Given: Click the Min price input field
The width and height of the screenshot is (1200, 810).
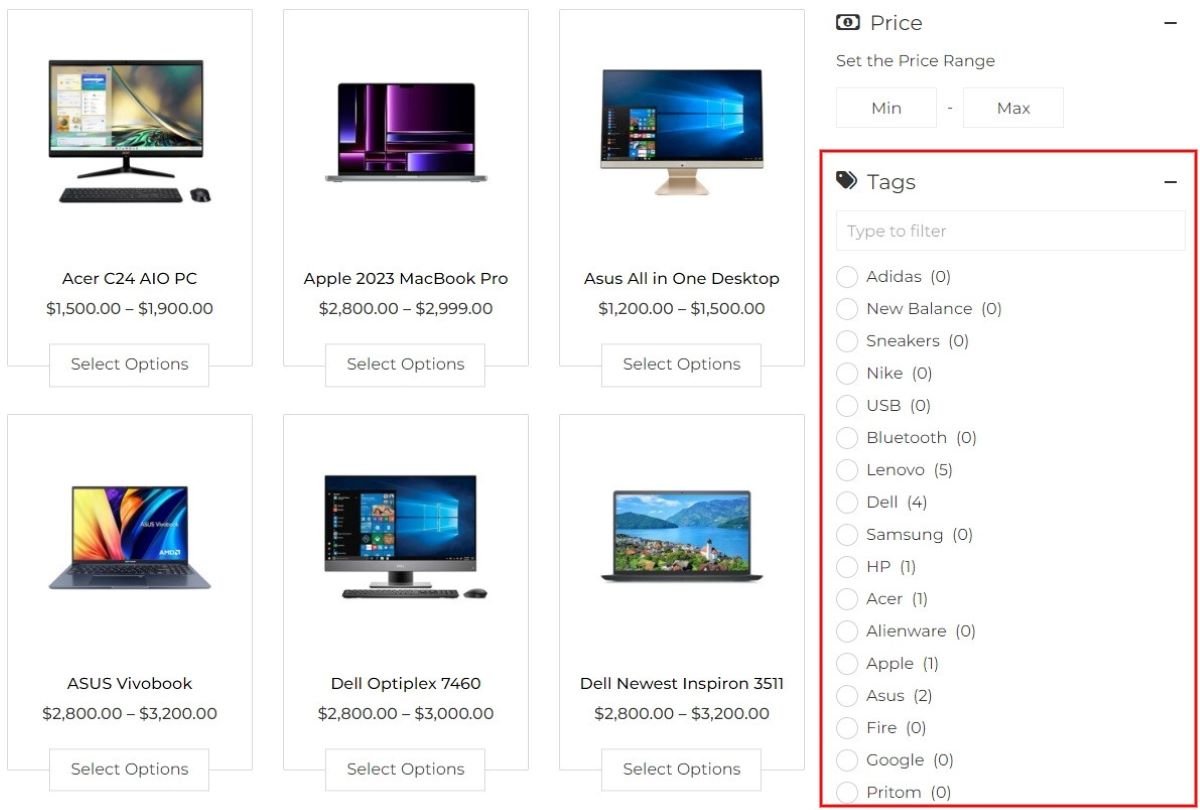Looking at the screenshot, I should pyautogui.click(x=886, y=108).
